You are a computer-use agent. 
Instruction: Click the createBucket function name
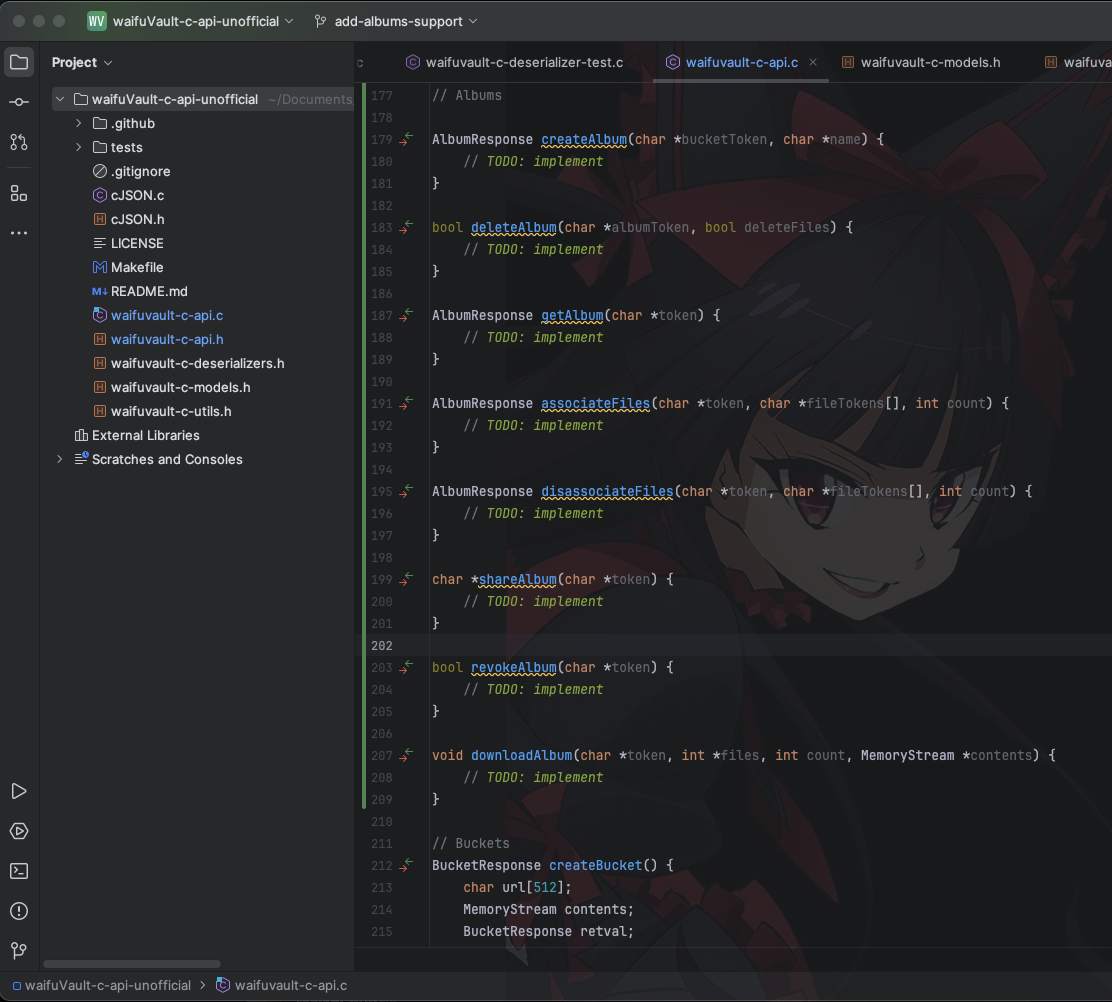pos(596,865)
